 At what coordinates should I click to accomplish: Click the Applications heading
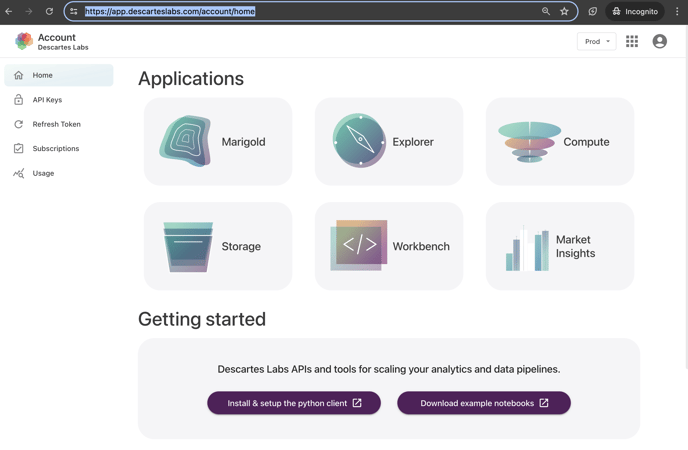click(x=191, y=79)
